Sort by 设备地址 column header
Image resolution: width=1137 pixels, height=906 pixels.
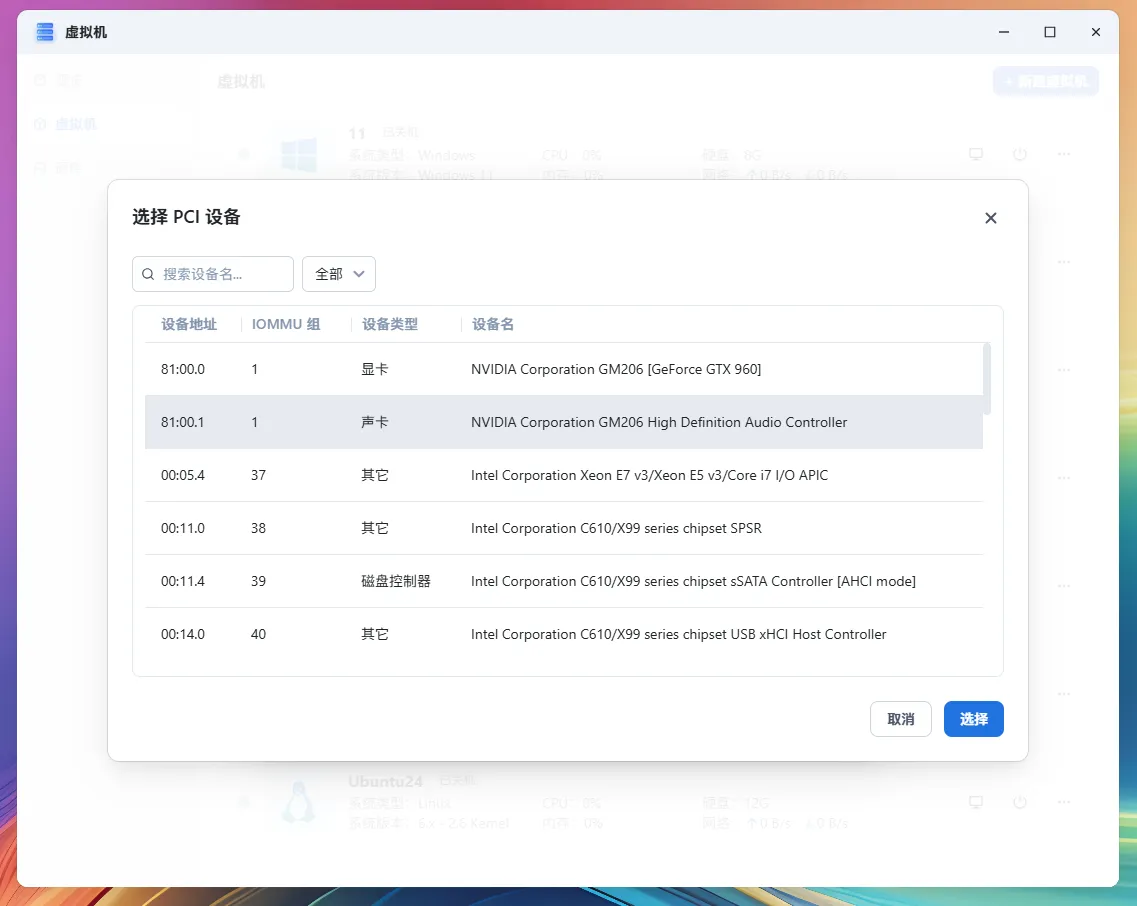[188, 324]
